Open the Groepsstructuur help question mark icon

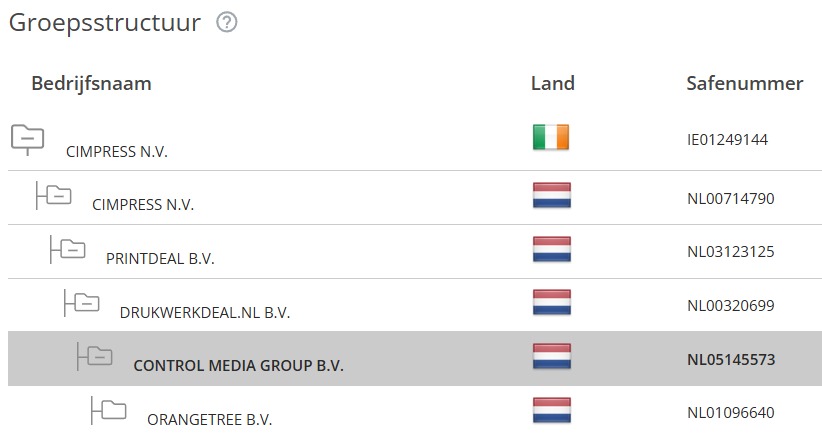227,23
